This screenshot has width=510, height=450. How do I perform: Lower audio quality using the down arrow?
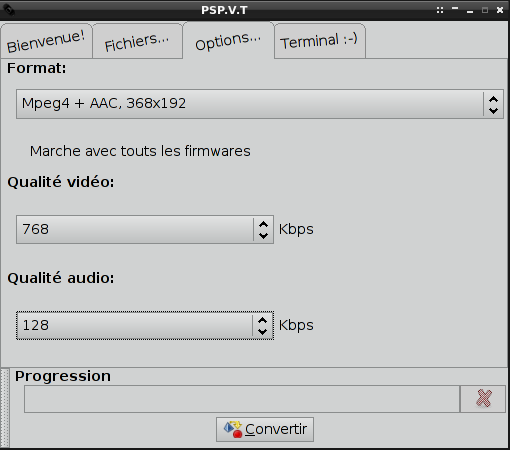click(263, 331)
